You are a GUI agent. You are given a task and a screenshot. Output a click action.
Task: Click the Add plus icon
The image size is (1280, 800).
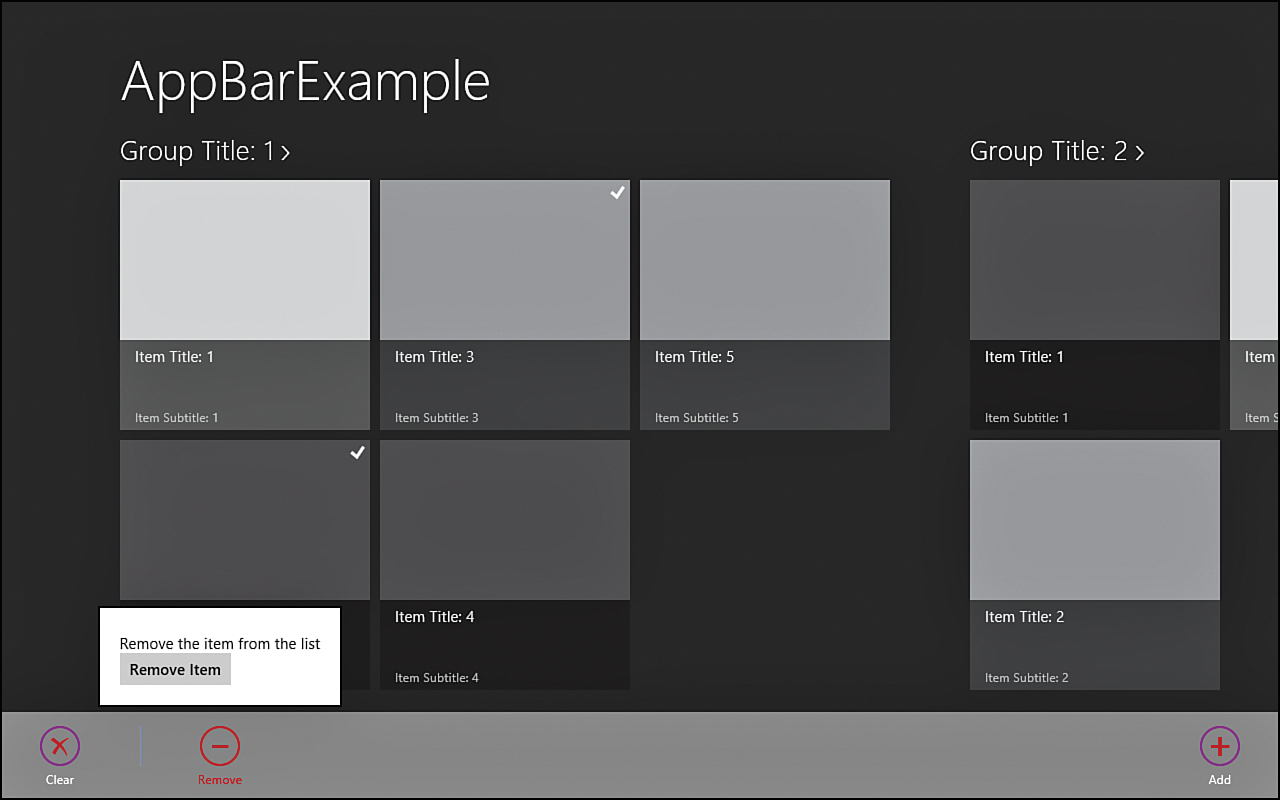[1220, 746]
